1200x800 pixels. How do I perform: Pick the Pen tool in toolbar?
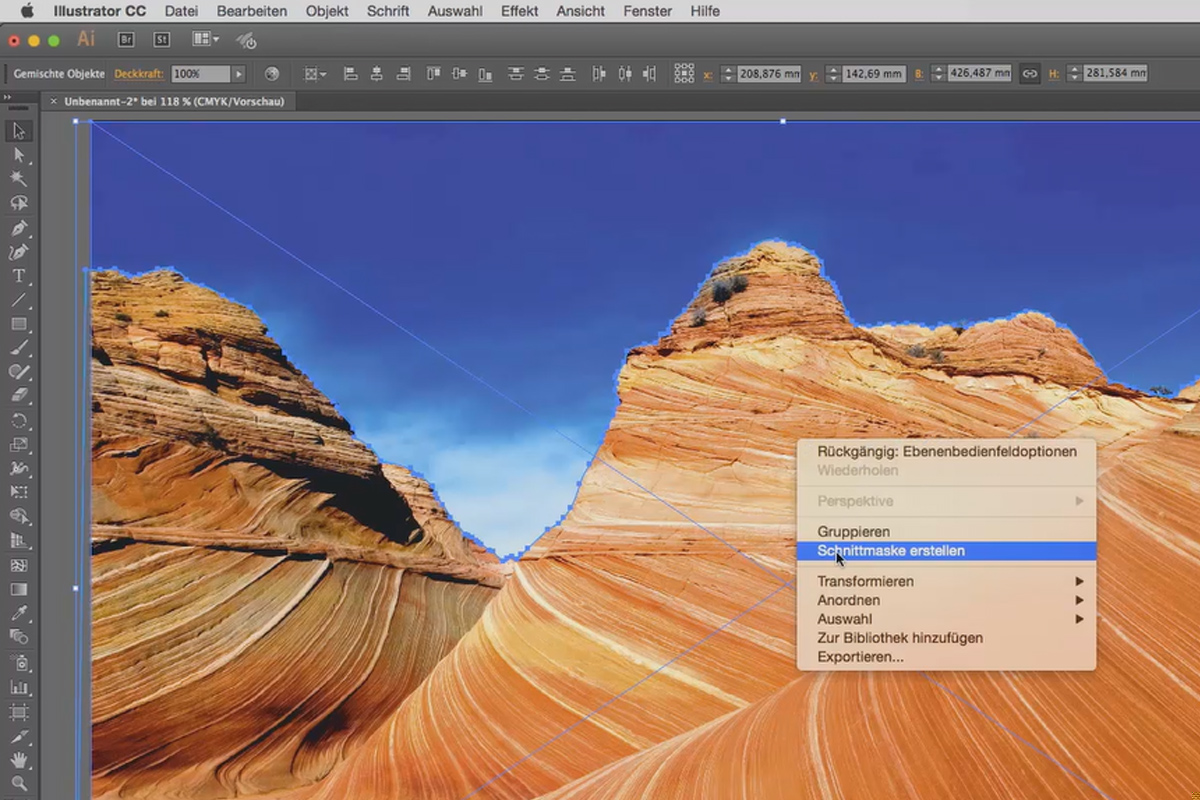pyautogui.click(x=18, y=228)
